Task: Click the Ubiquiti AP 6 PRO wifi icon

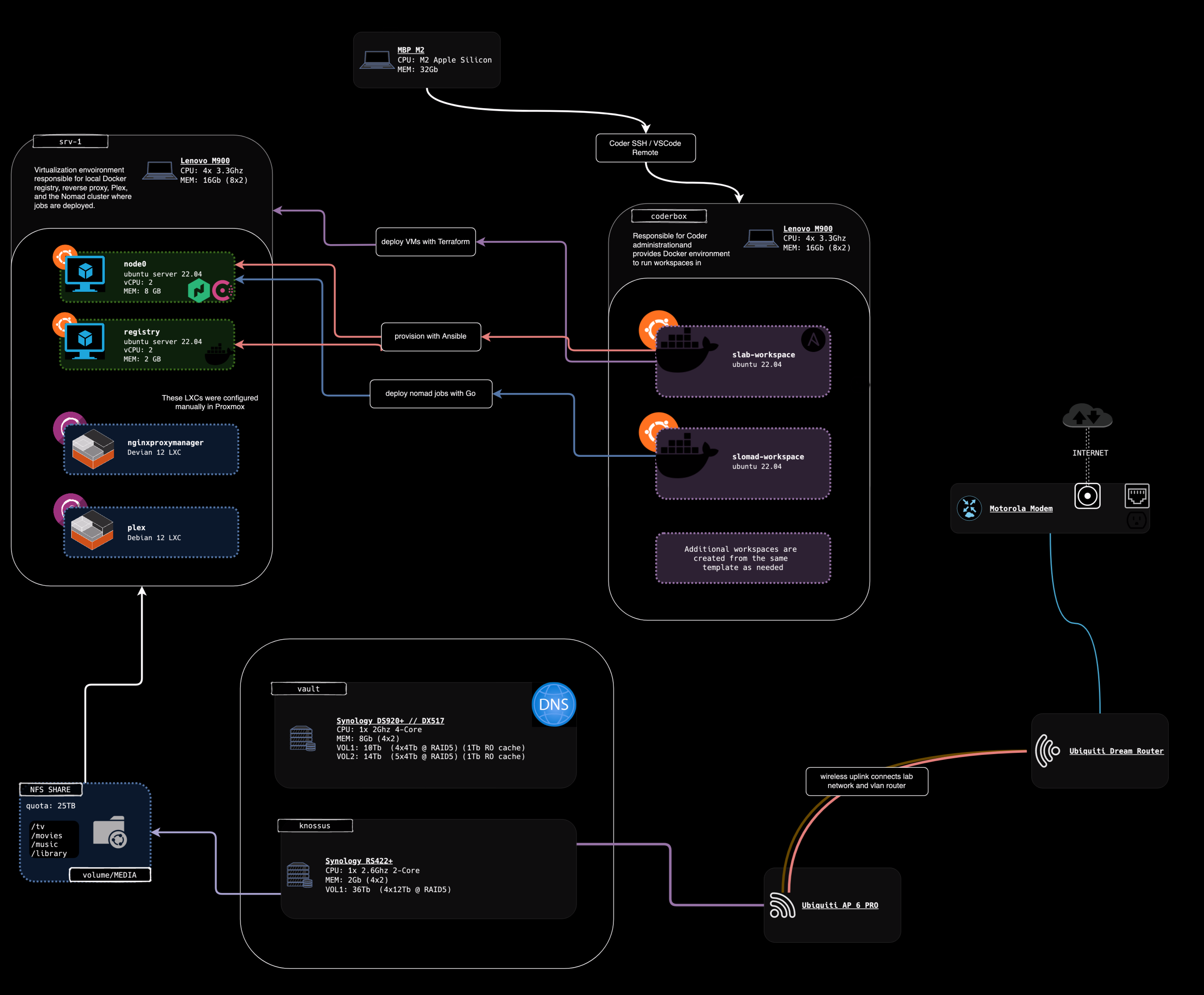Action: coord(782,905)
